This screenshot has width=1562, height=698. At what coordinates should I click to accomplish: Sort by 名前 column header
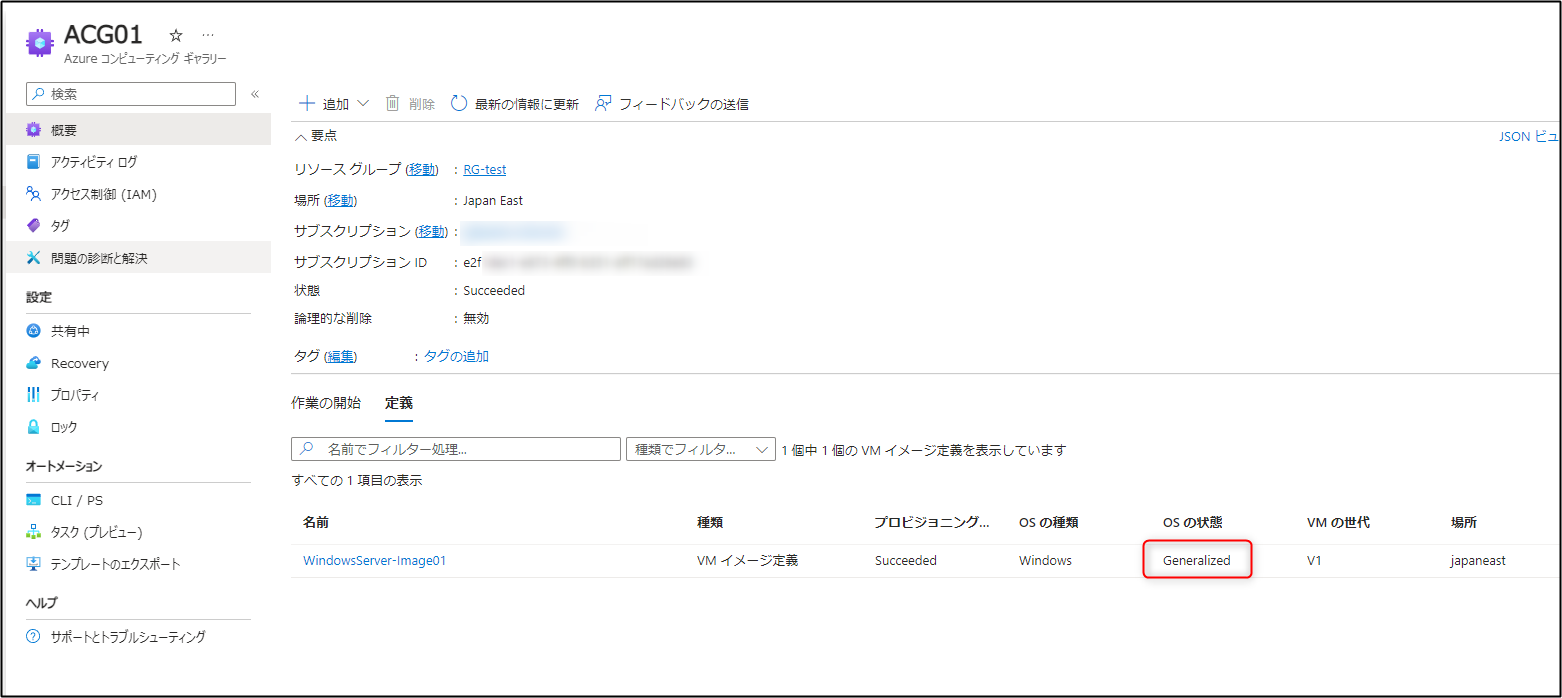coord(316,522)
